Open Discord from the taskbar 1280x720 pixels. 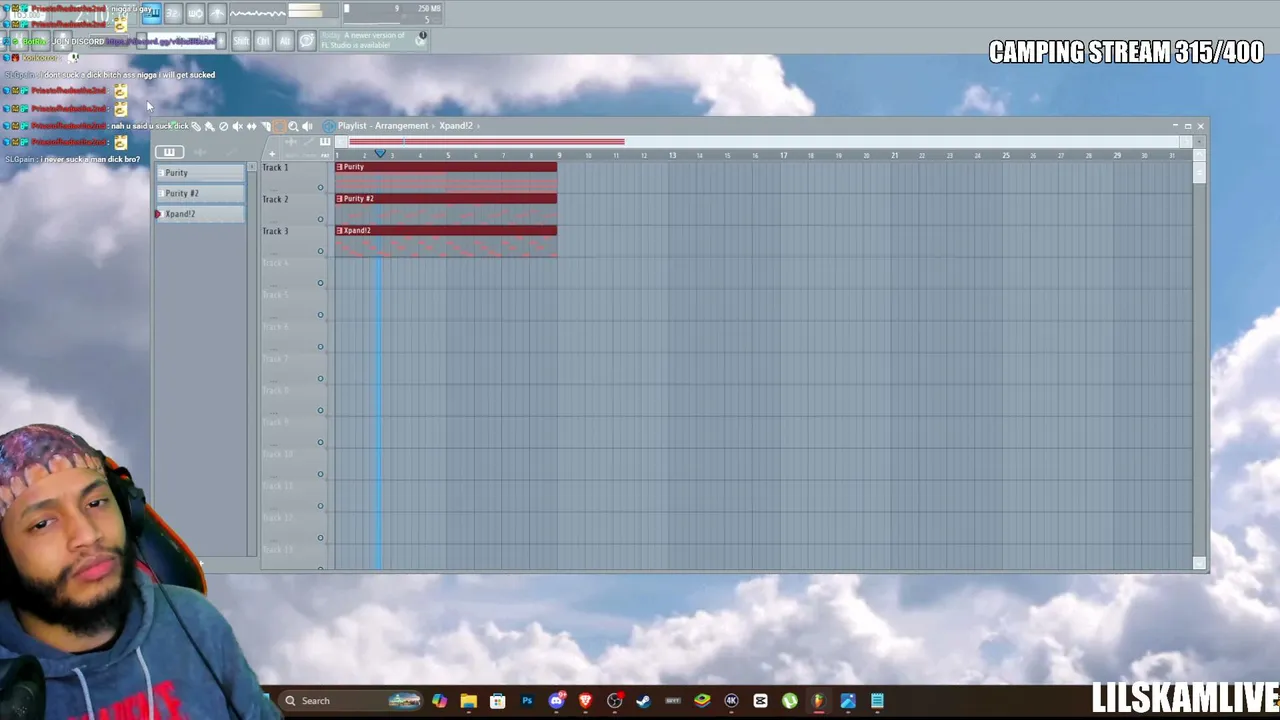[x=556, y=701]
